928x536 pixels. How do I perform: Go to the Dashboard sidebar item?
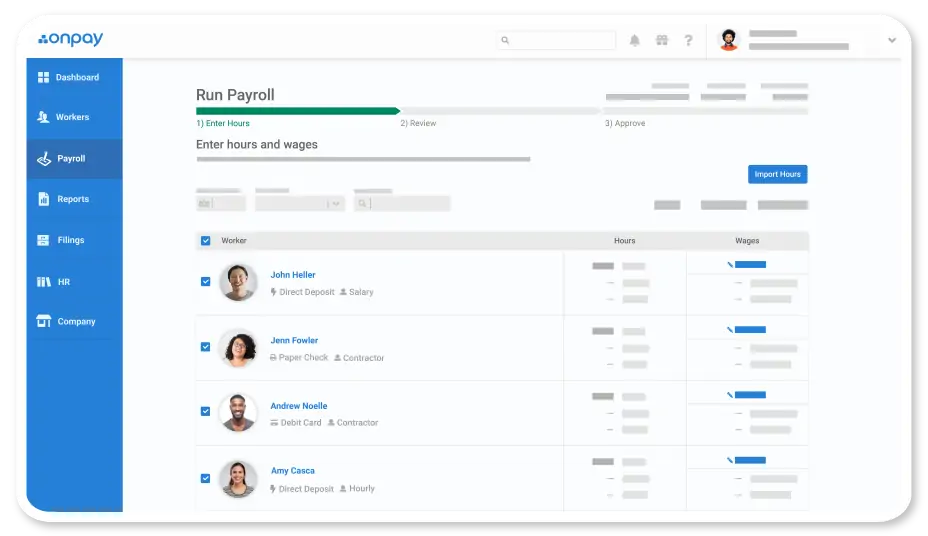76,77
